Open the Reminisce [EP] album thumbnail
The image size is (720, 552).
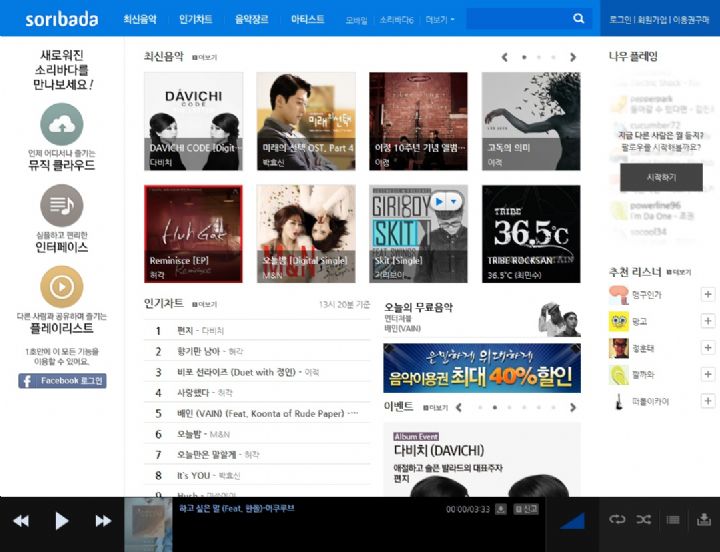coord(193,234)
